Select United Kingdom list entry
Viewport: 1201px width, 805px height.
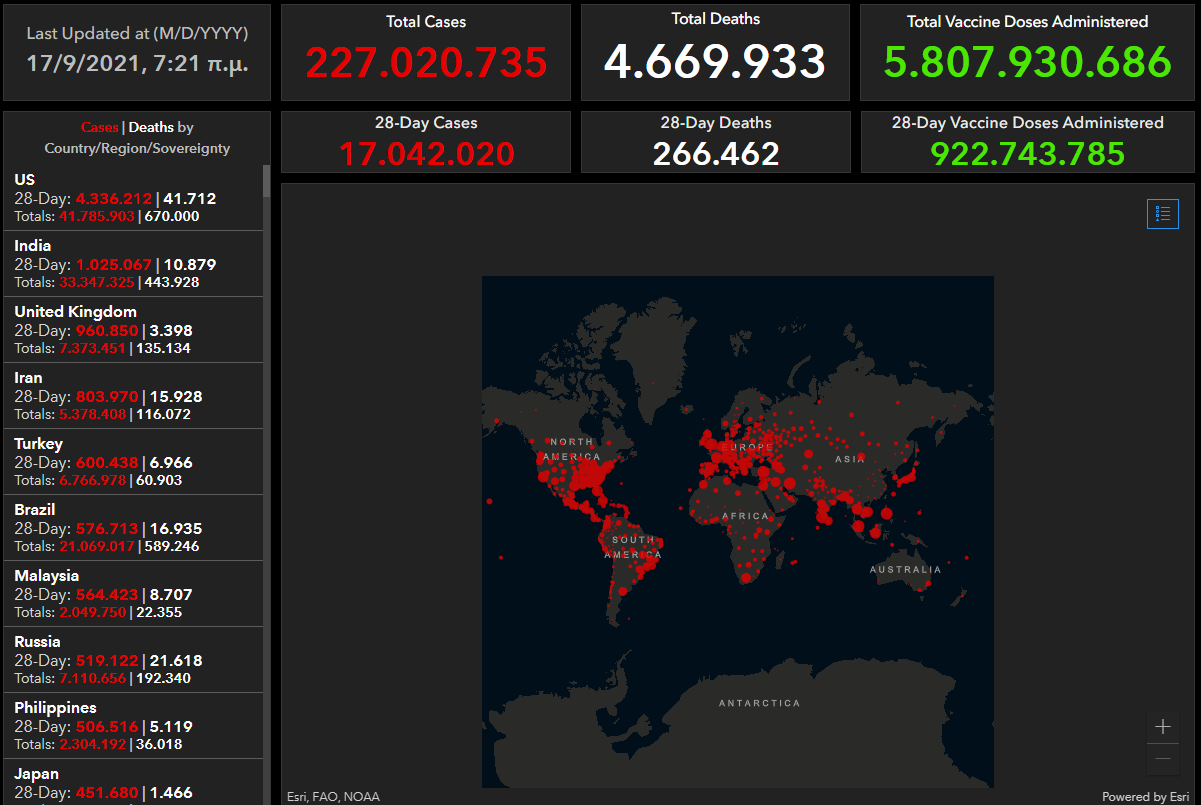132,330
